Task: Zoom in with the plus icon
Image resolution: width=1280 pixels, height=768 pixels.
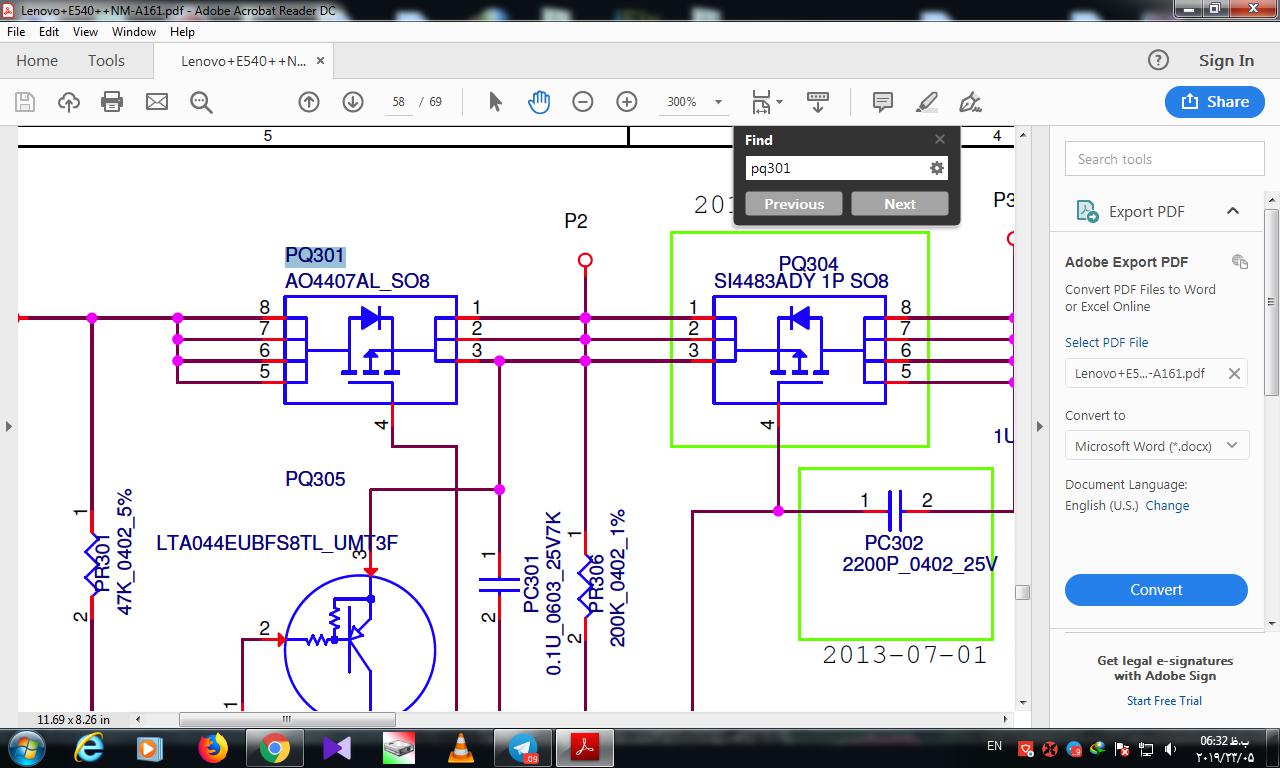Action: click(627, 102)
